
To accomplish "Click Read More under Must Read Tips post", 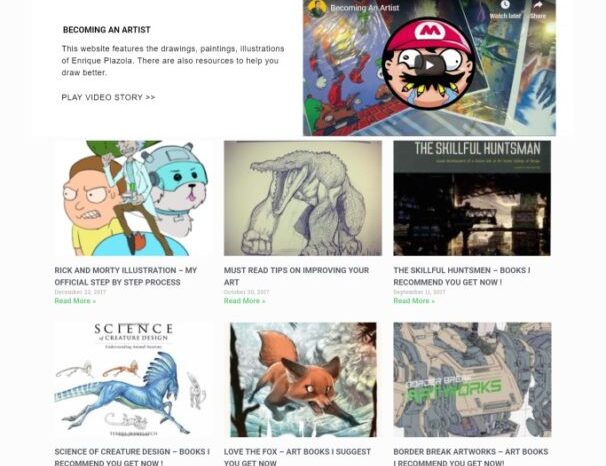I will [245, 301].
